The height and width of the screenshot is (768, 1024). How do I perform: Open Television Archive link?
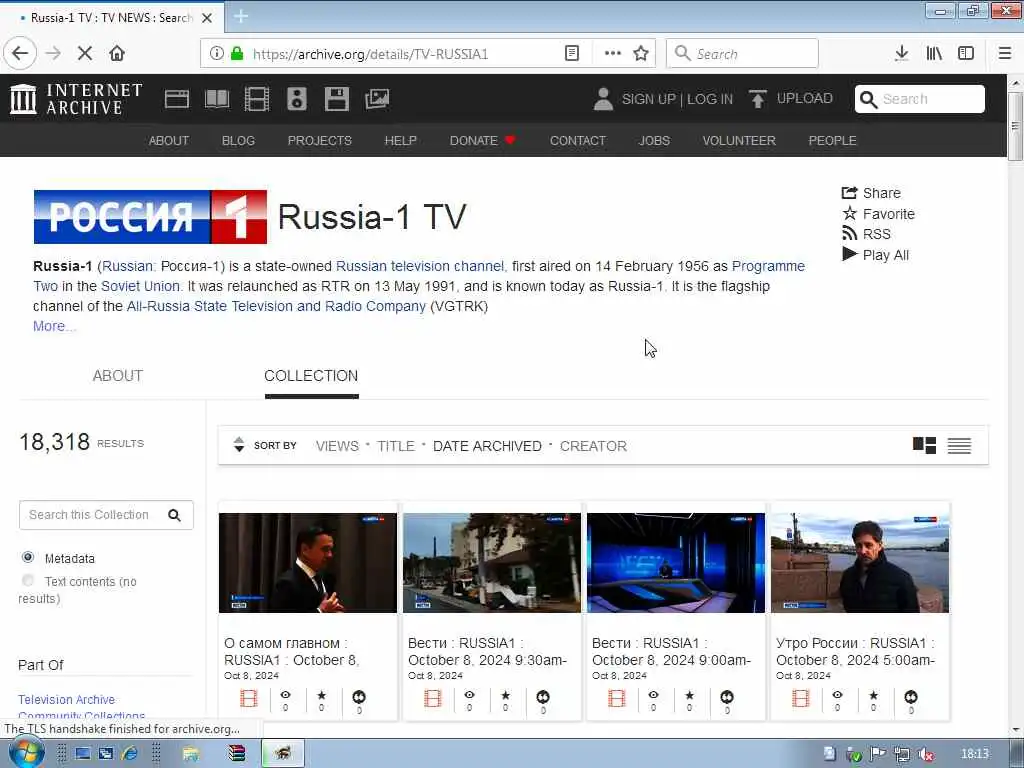pyautogui.click(x=66, y=699)
